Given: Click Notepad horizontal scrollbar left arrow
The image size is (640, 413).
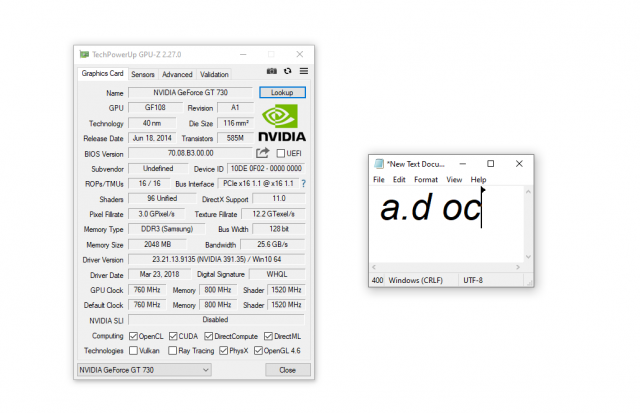Looking at the screenshot, I should (374, 267).
